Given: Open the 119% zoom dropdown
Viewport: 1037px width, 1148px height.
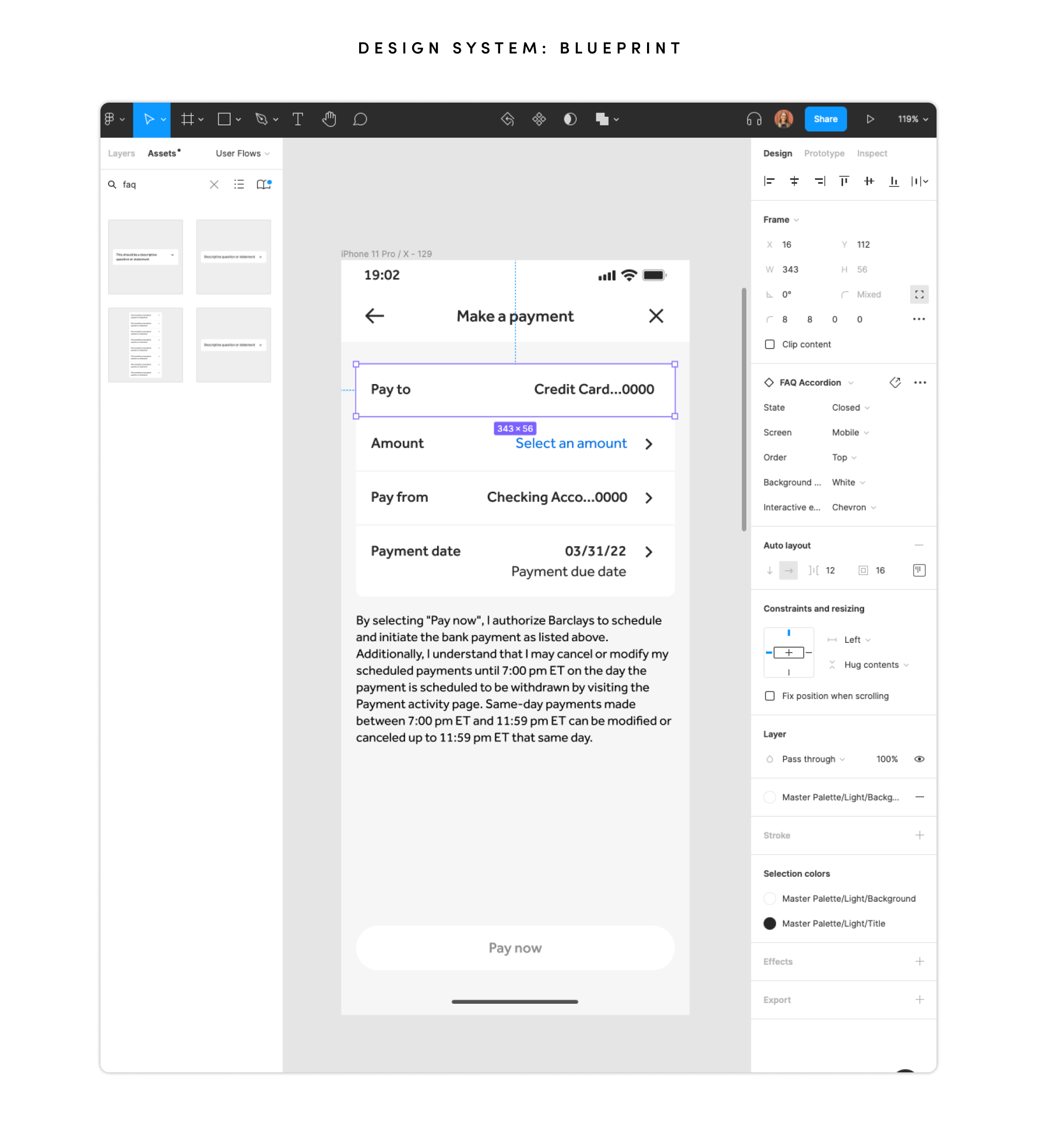Looking at the screenshot, I should tap(912, 119).
